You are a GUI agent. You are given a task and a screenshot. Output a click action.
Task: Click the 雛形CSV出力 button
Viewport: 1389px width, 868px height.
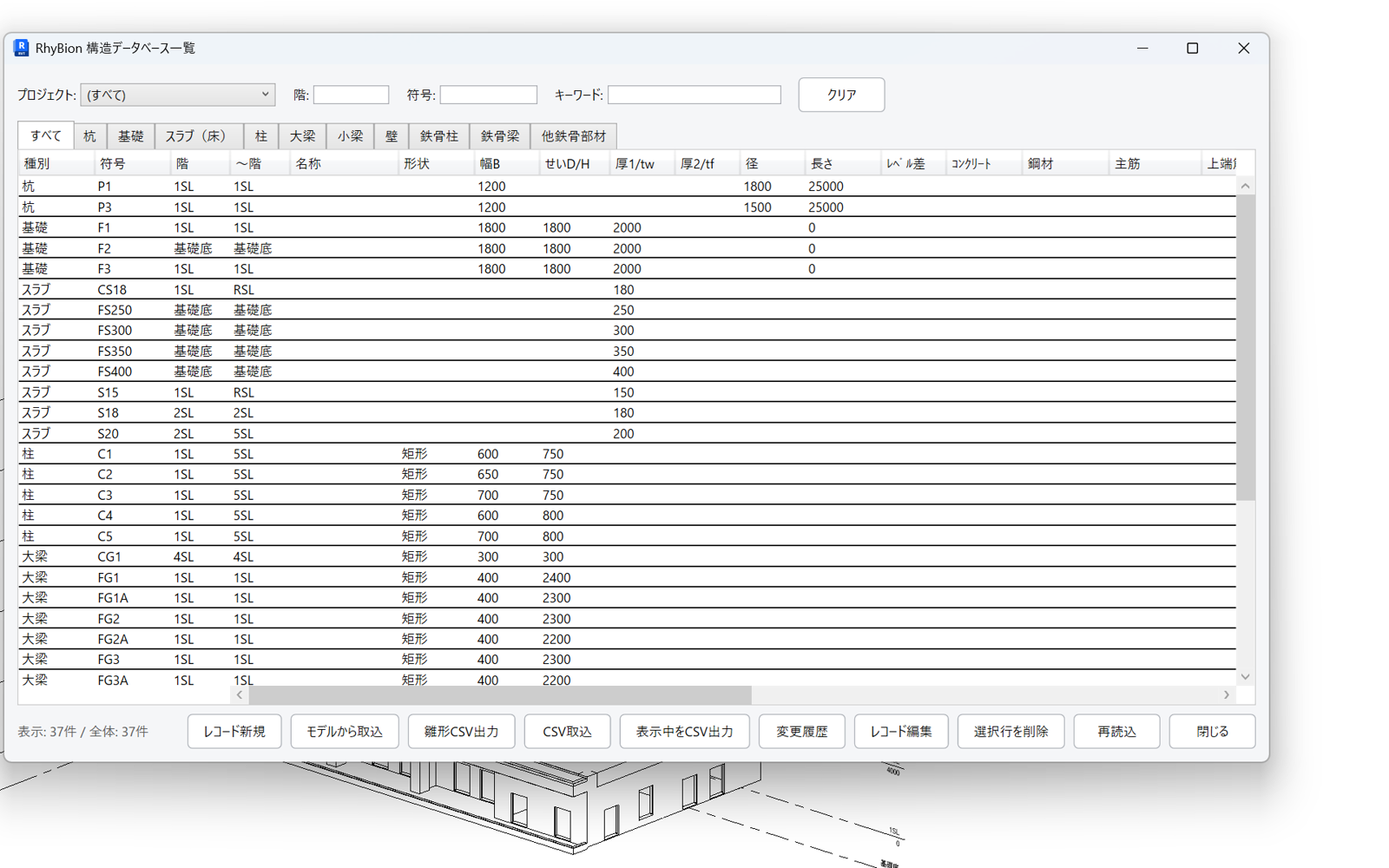[x=461, y=732]
